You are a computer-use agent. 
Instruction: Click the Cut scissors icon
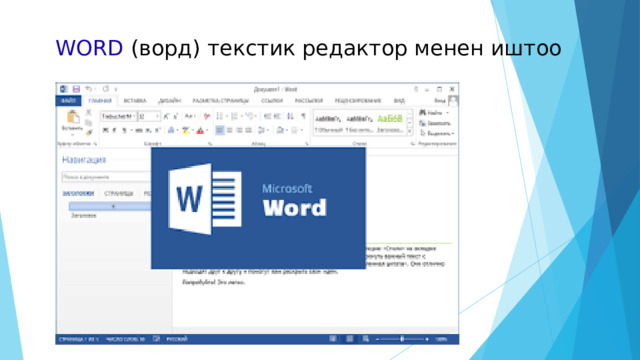(x=89, y=113)
